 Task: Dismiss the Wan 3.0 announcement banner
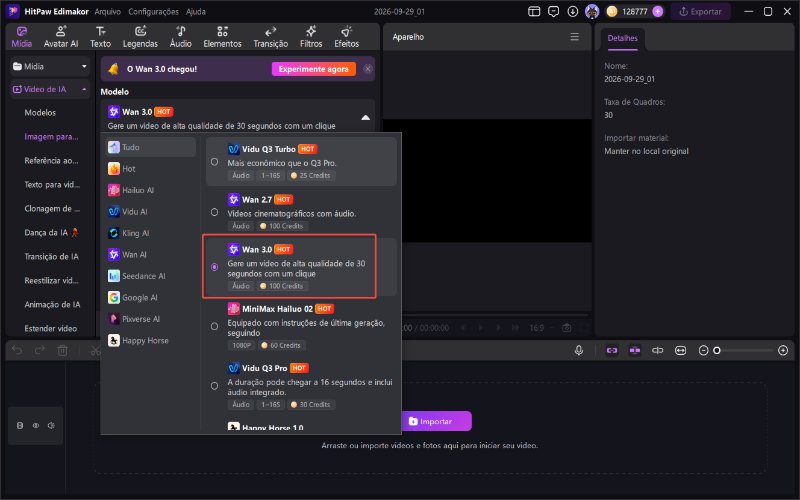click(x=367, y=69)
